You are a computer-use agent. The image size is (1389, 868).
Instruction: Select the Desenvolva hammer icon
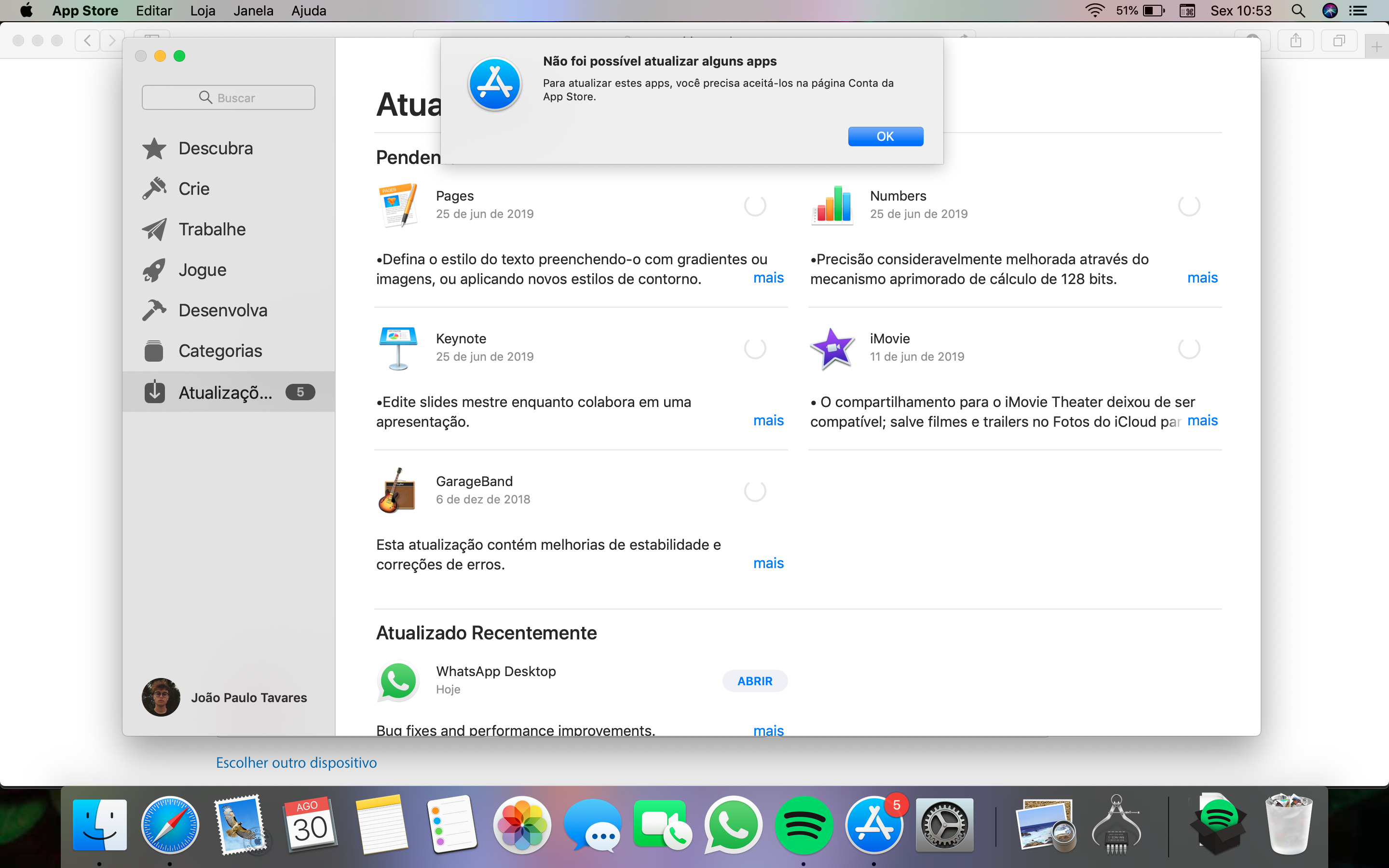point(154,311)
